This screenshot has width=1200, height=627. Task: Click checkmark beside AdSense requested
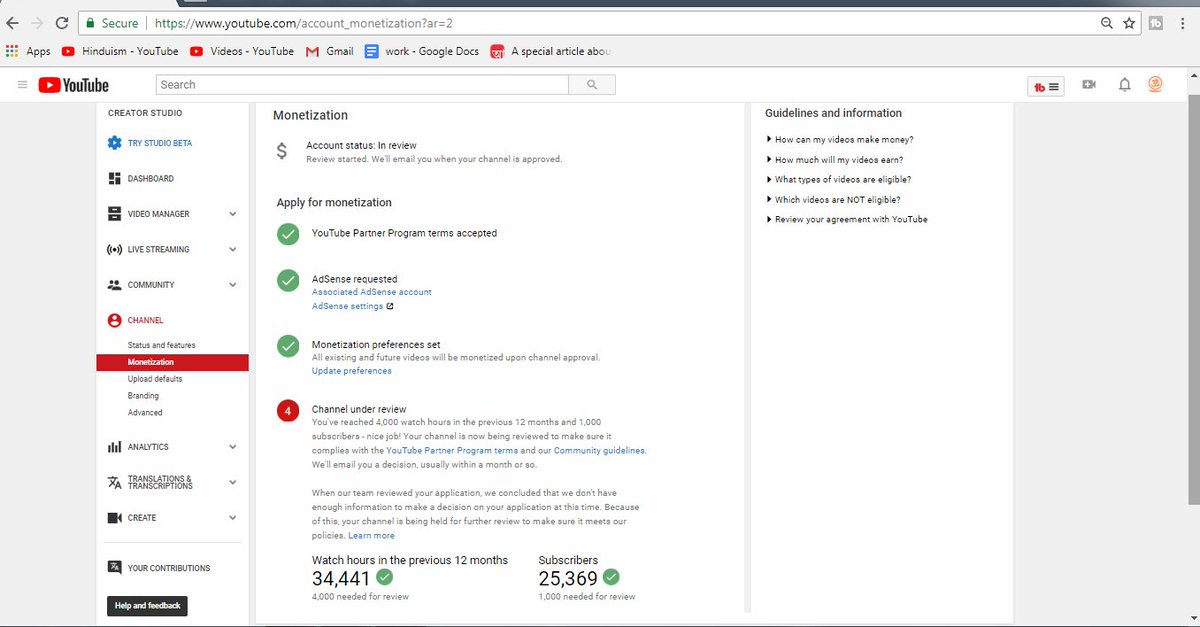[288, 280]
